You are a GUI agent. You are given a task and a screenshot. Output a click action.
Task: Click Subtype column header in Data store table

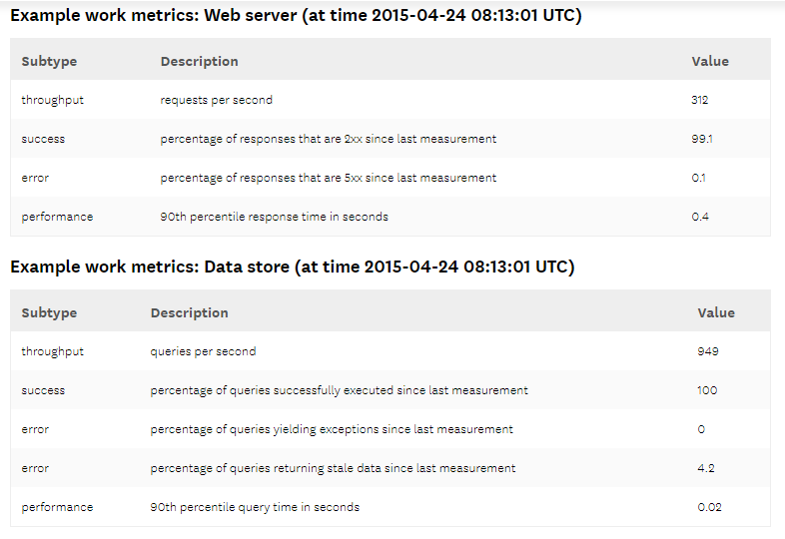pyautogui.click(x=49, y=313)
